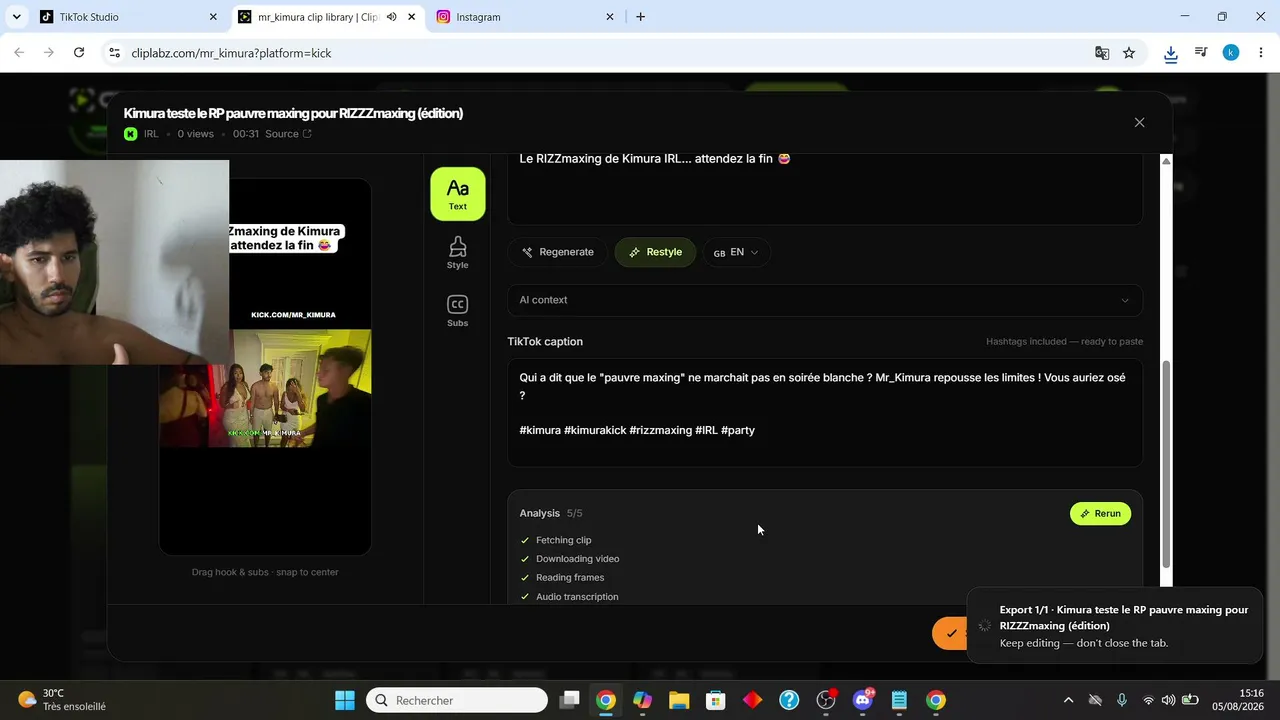Open the Discord taskbar icon
The width and height of the screenshot is (1280, 720).
tap(863, 700)
